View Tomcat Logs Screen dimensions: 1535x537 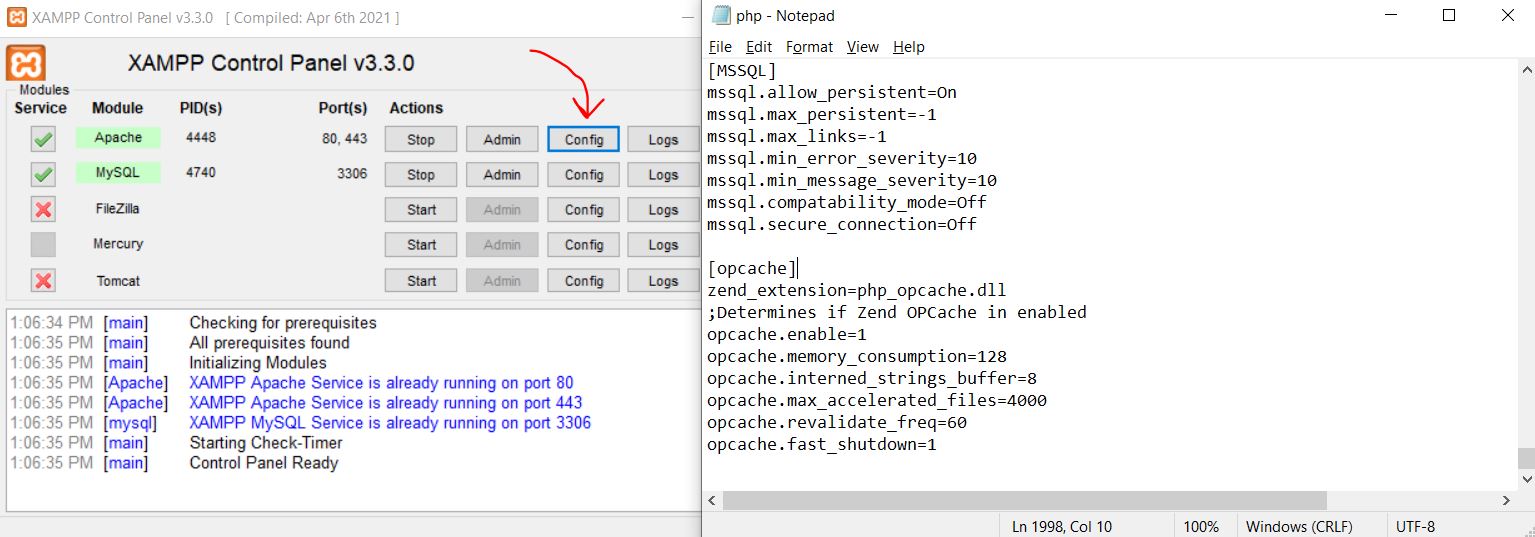663,281
